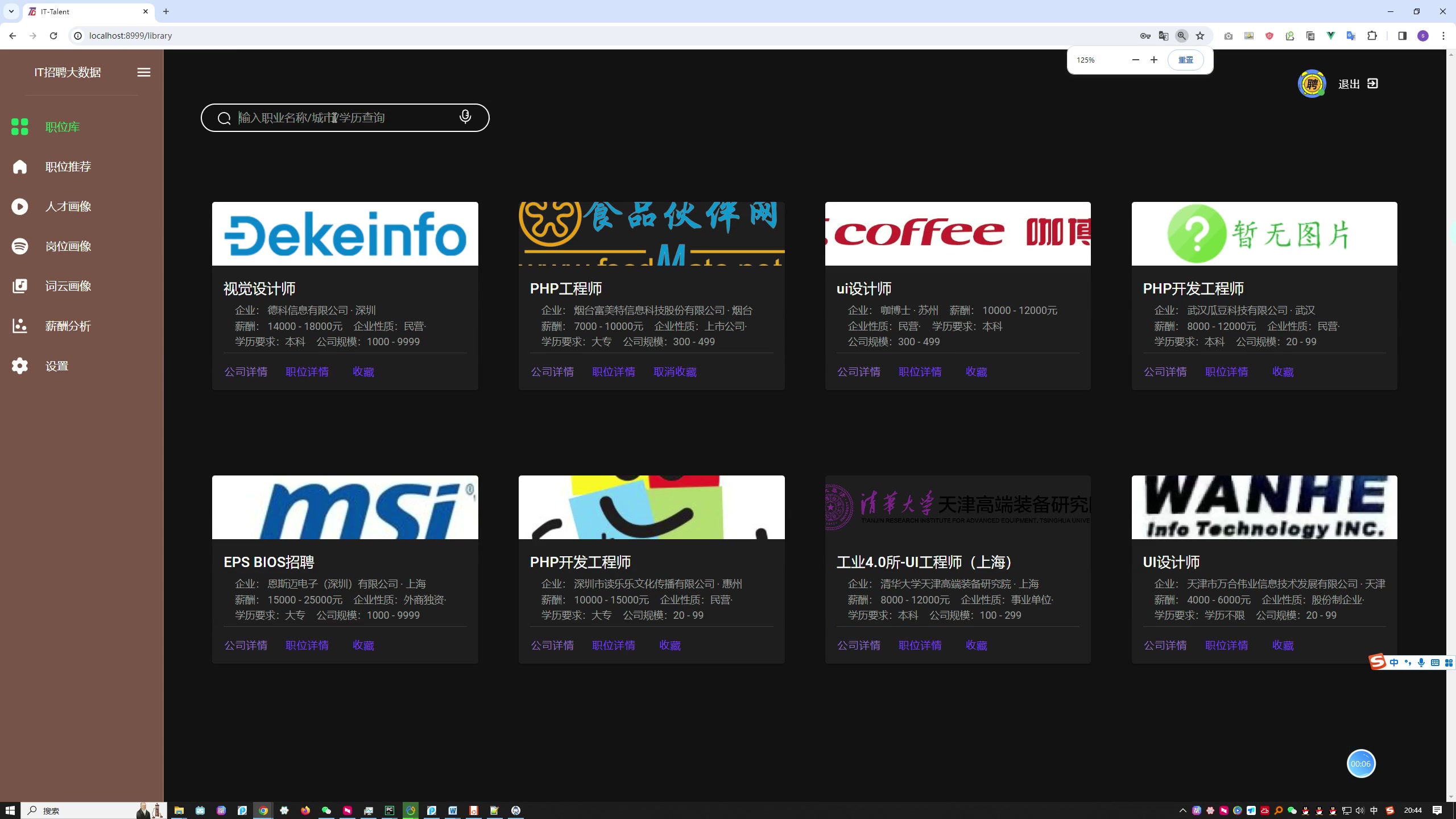The height and width of the screenshot is (819, 1456).
Task: Open 职位详情 for 视觉设计师
Action: tap(307, 371)
